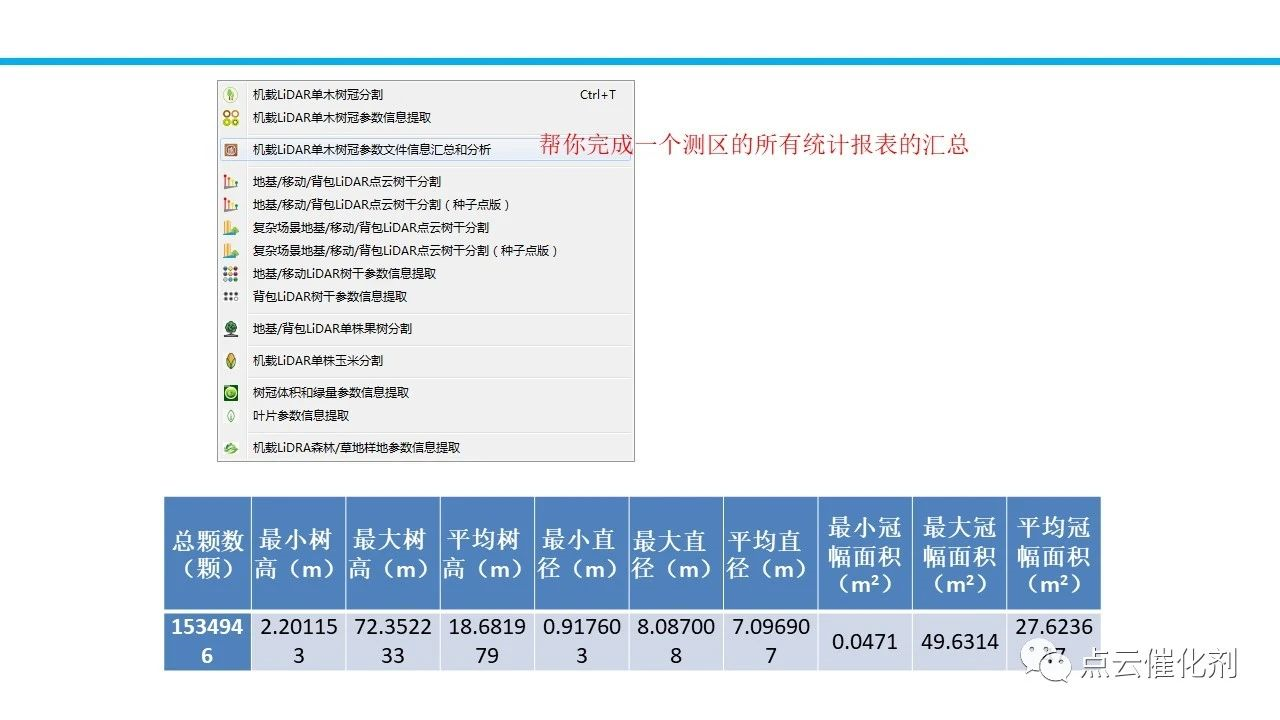The image size is (1280, 720).
Task: Click the trunk icon beside 地基/移动/背包LiDAR点云树干分割（种子点版）
Action: coord(231,205)
